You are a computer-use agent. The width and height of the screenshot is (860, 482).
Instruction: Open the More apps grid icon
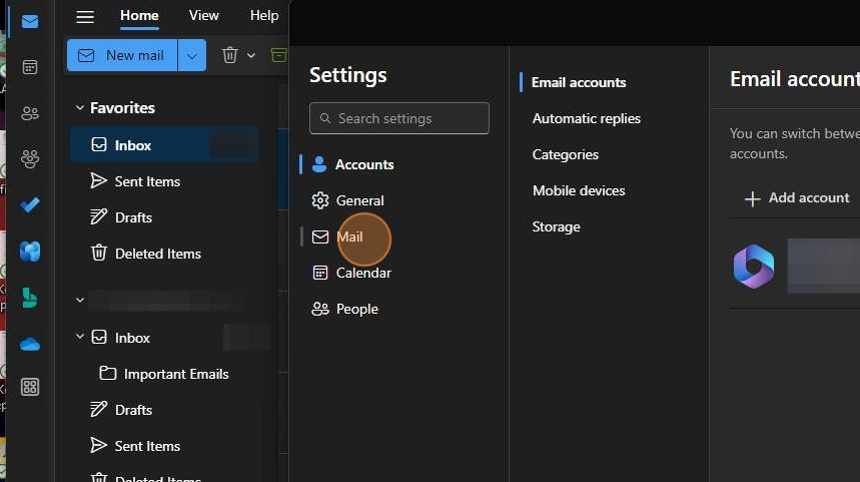pyautogui.click(x=30, y=387)
